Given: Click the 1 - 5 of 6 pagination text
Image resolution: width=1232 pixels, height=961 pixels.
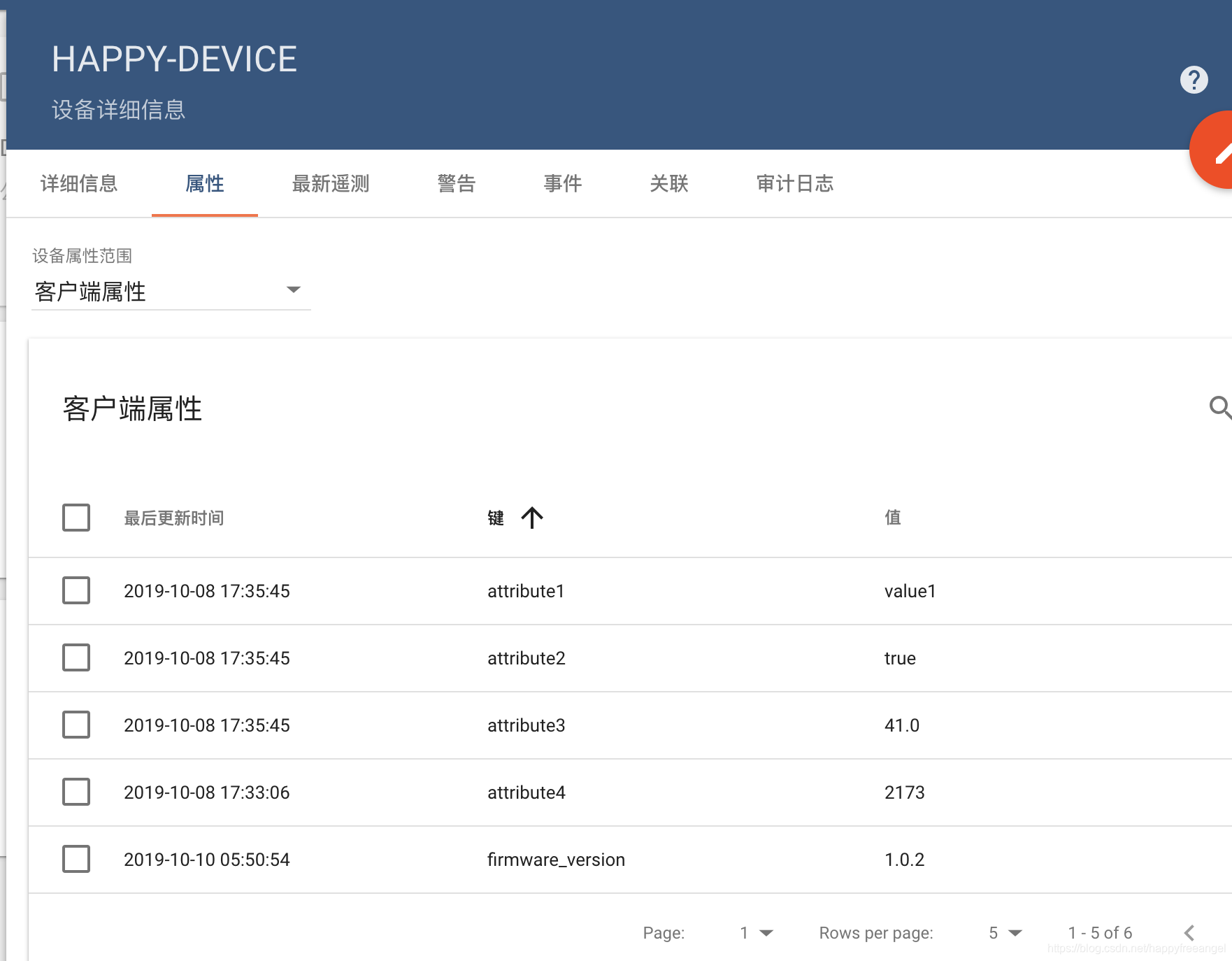Looking at the screenshot, I should click(x=1100, y=932).
